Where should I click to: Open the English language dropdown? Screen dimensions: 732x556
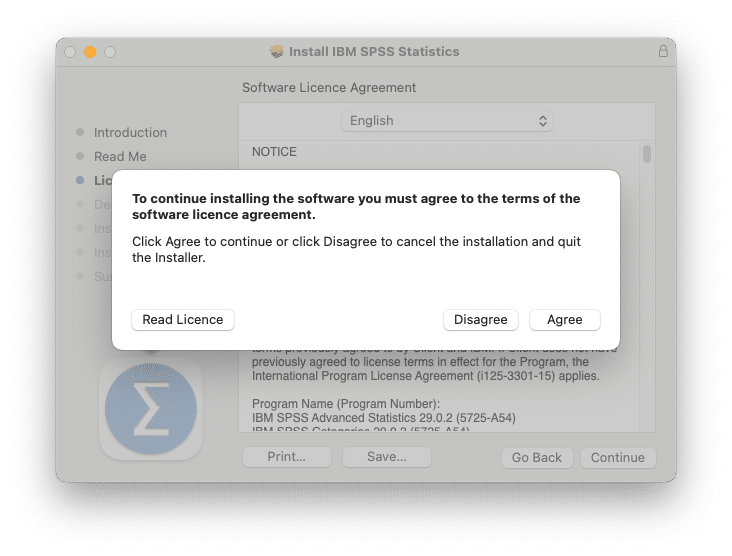point(447,121)
